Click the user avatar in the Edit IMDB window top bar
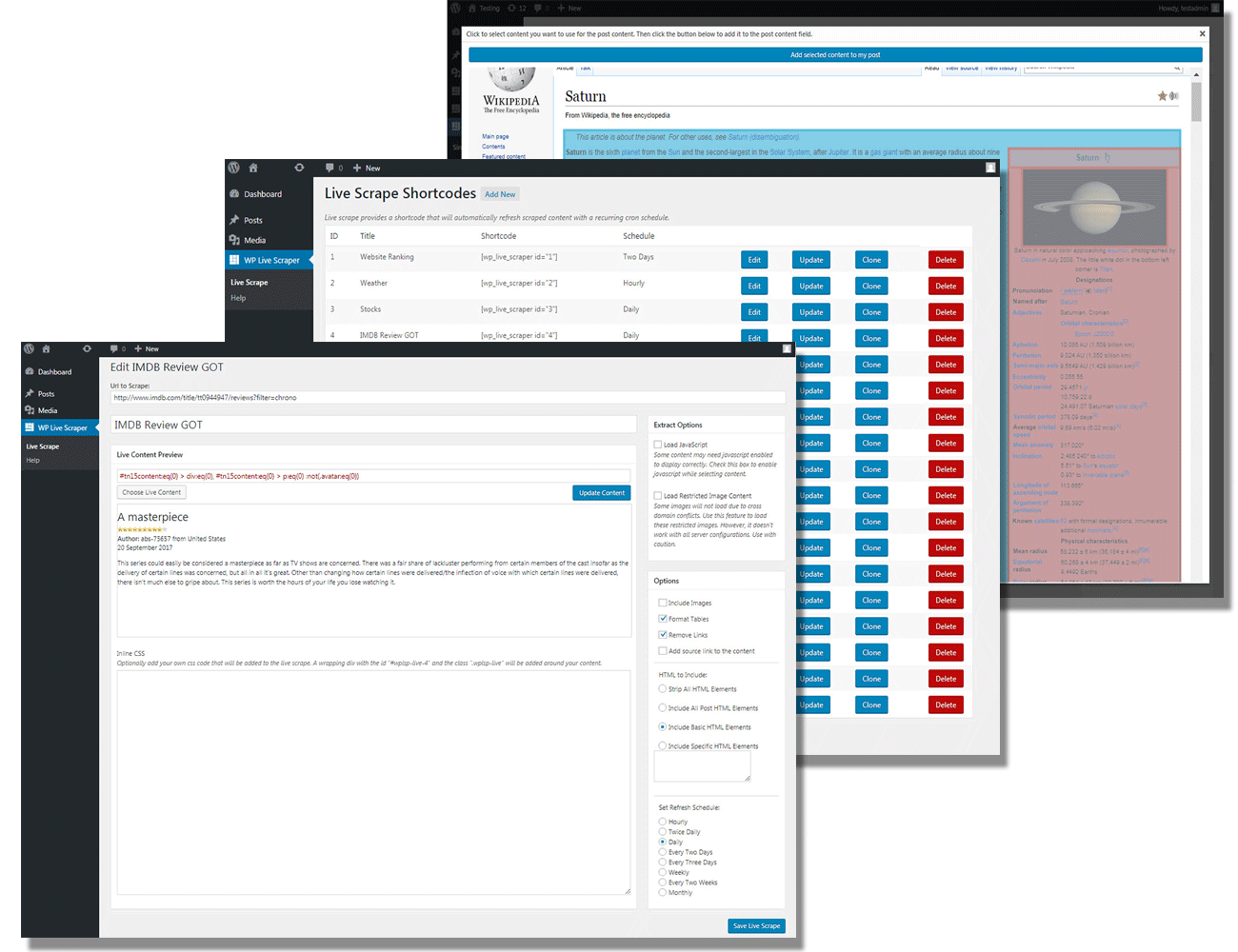This screenshot has height=952, width=1238. 787,348
